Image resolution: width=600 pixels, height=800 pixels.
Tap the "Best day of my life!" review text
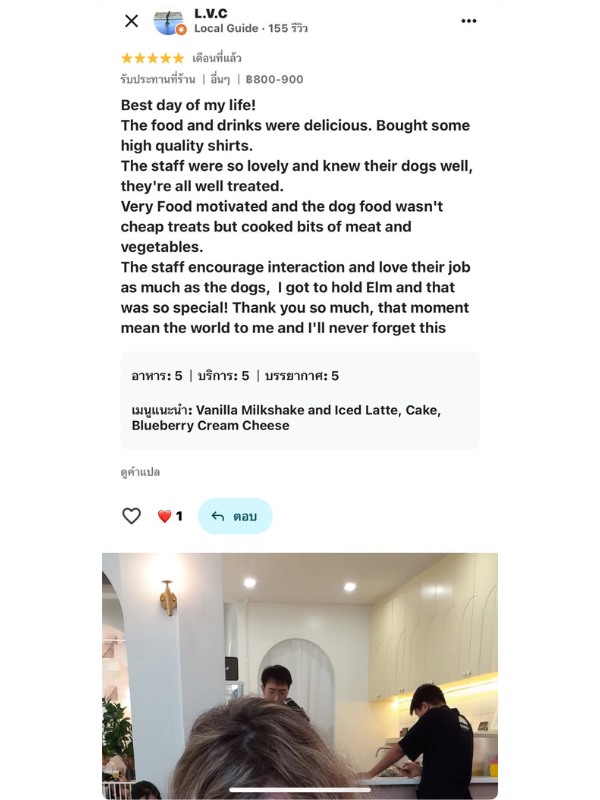click(x=188, y=105)
